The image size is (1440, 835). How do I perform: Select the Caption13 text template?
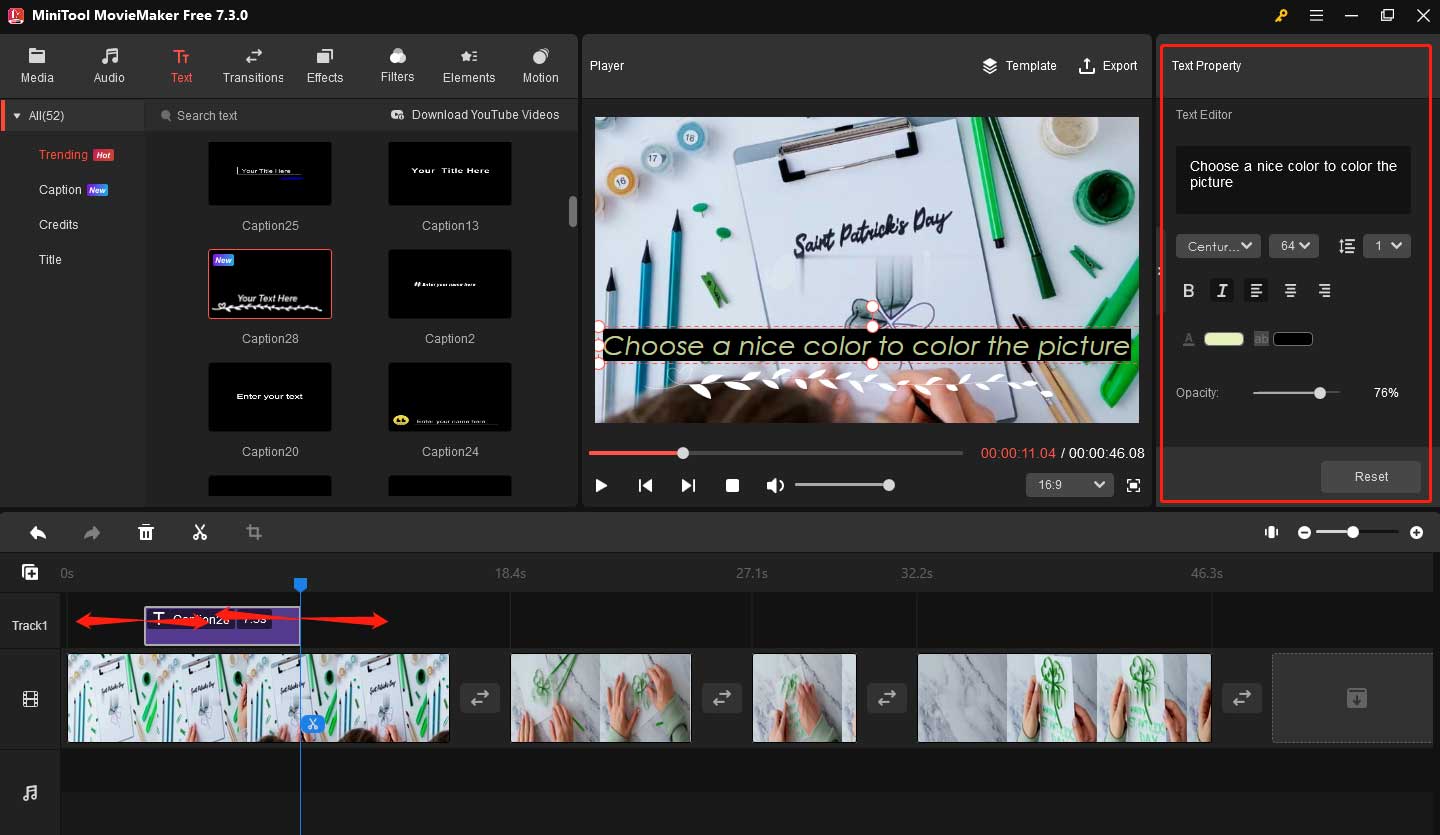pyautogui.click(x=450, y=173)
